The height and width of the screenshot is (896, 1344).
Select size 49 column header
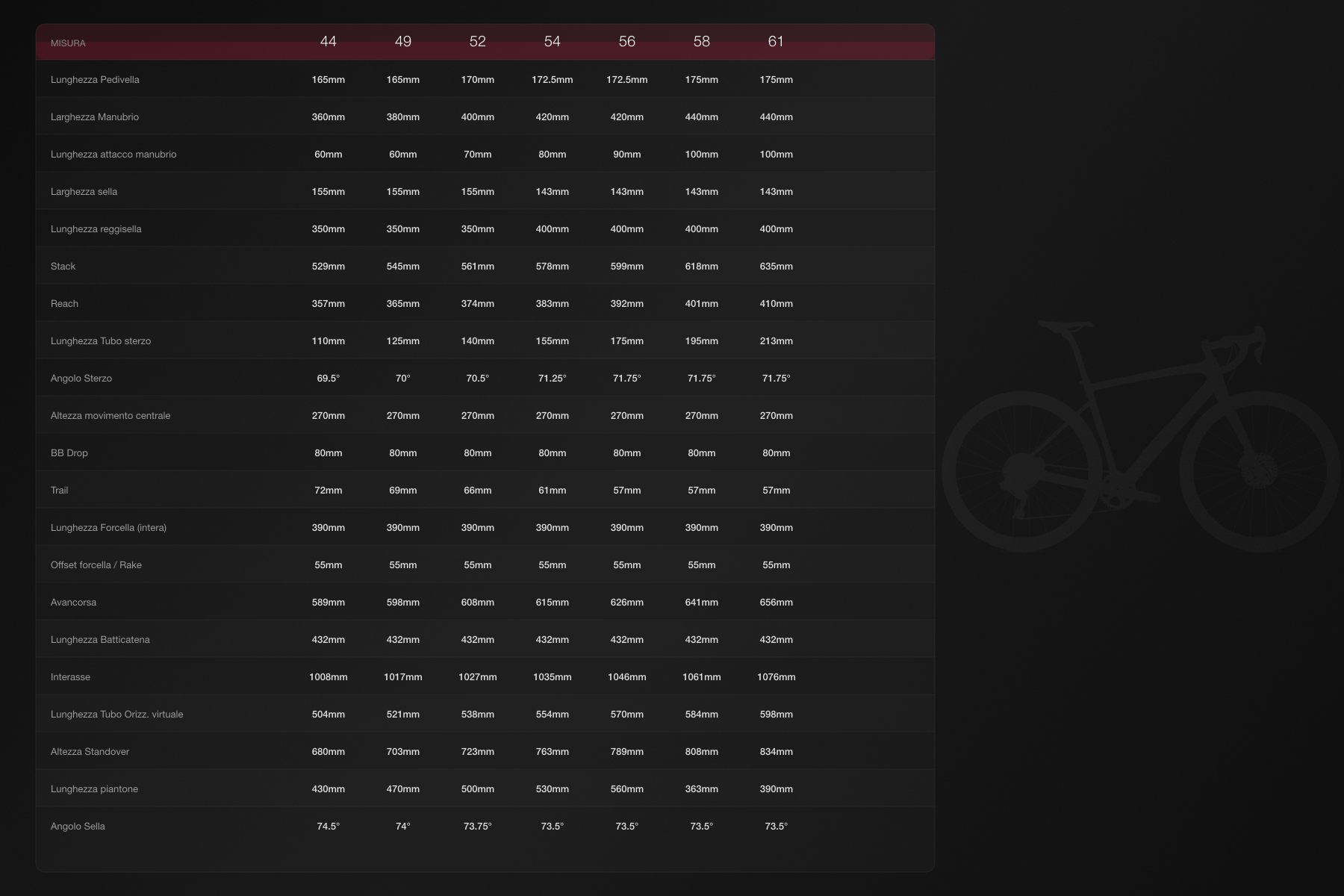coord(403,43)
